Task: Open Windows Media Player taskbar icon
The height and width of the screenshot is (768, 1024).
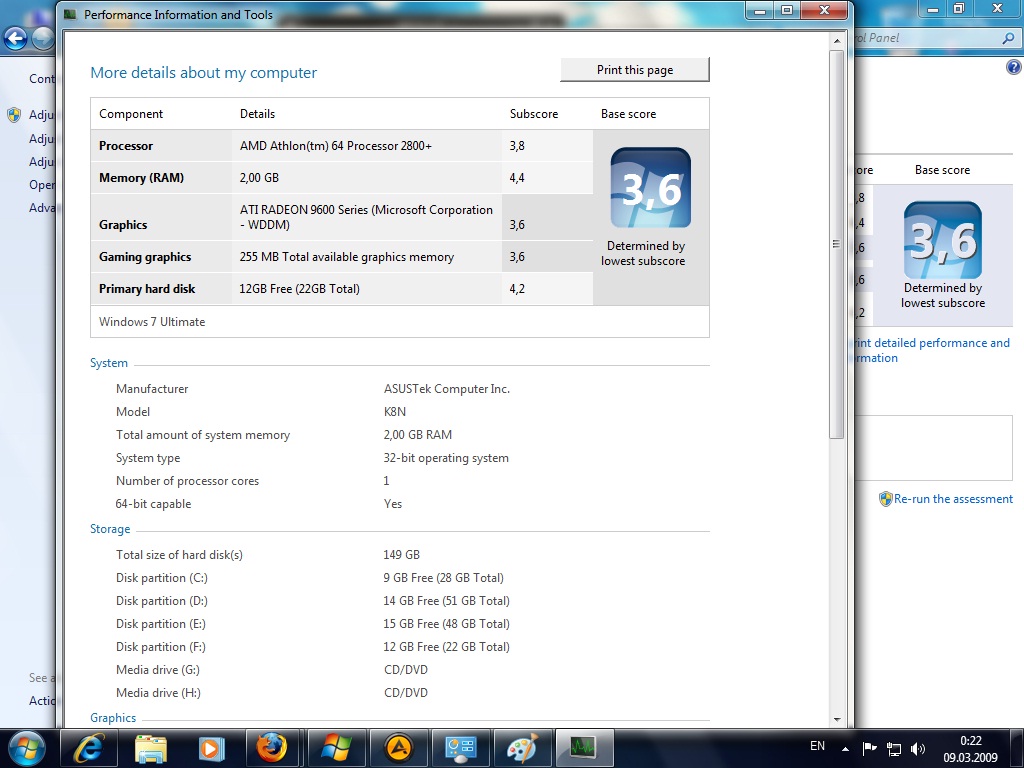Action: (212, 748)
